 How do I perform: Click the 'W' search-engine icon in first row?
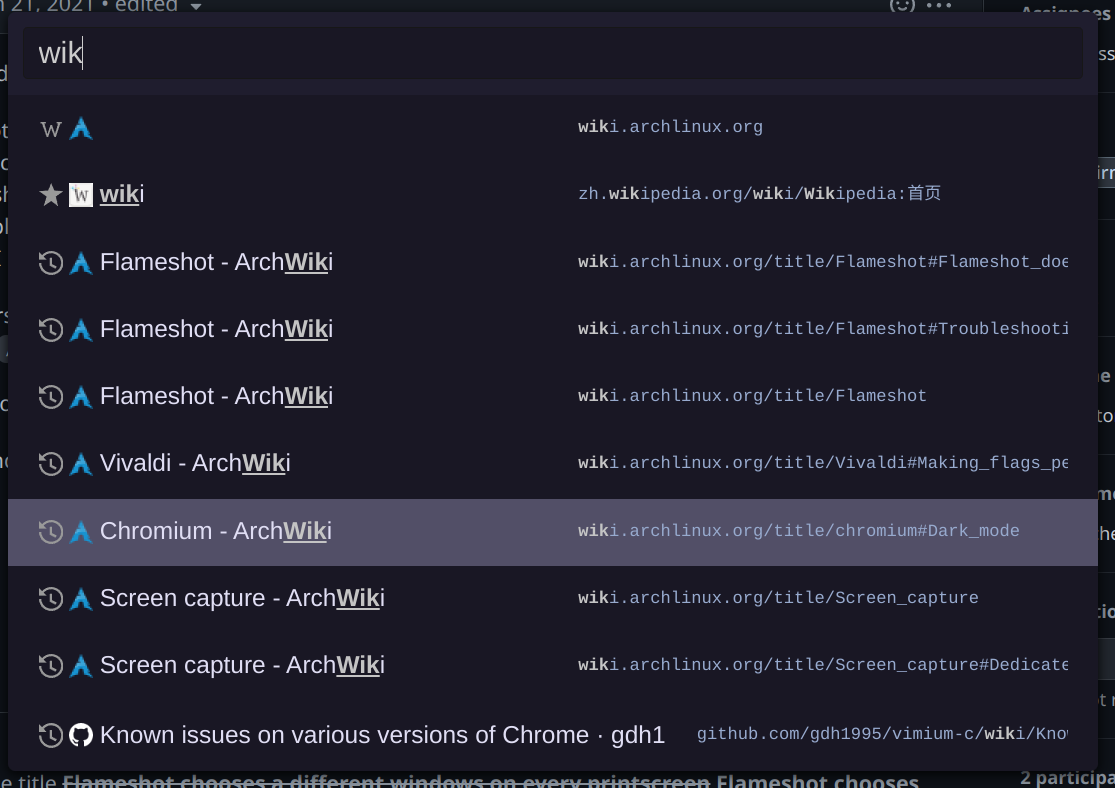click(51, 129)
